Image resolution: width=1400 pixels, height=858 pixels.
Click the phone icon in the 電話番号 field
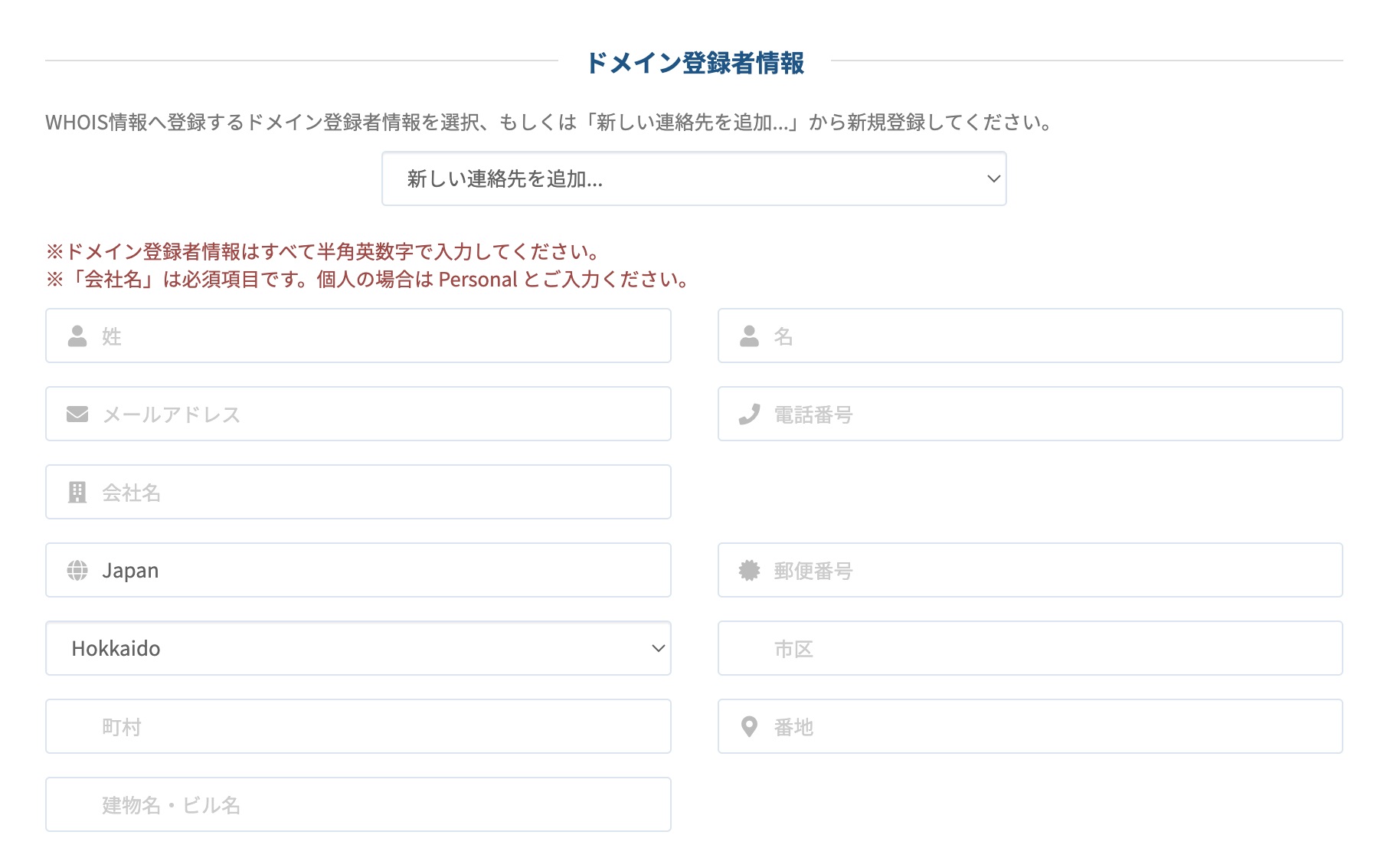coord(749,414)
